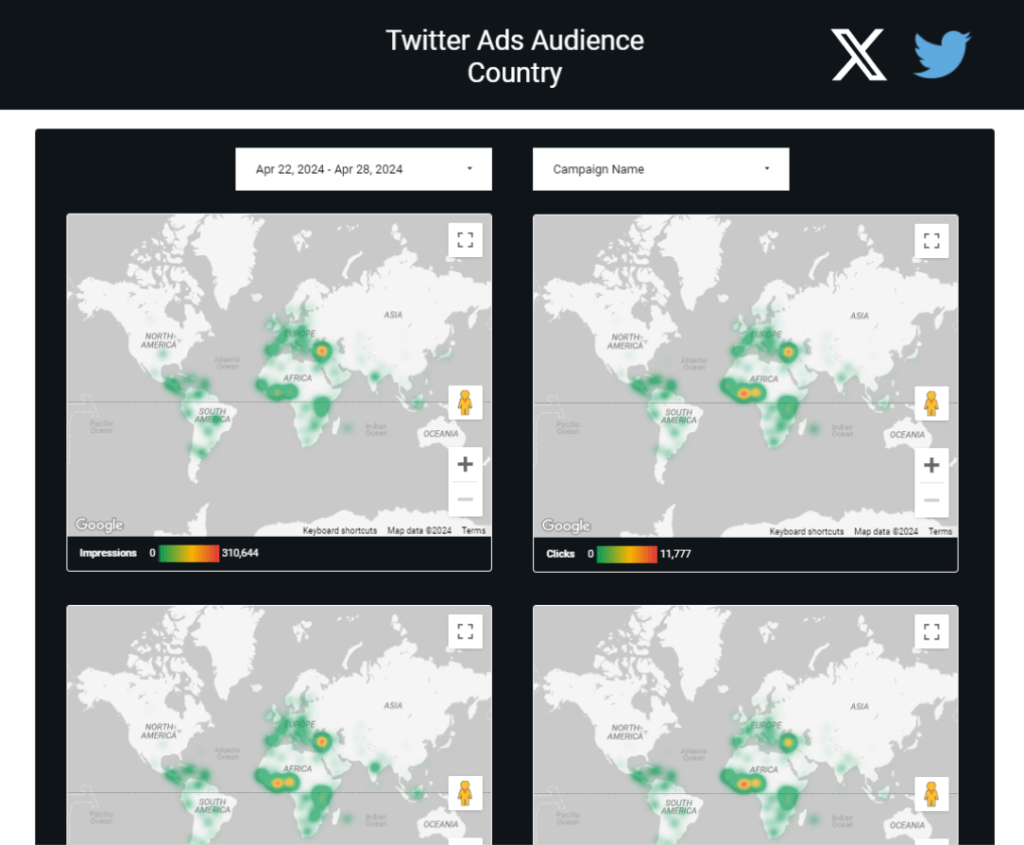Open the date range dropdown
This screenshot has height=845, width=1024.
[x=363, y=169]
